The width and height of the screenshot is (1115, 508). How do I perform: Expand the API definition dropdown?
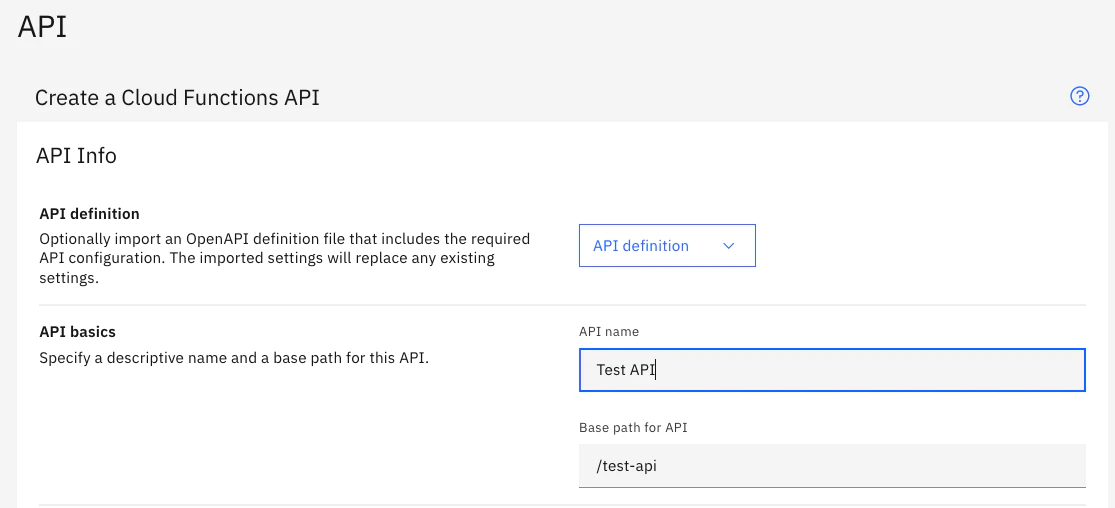tap(667, 245)
